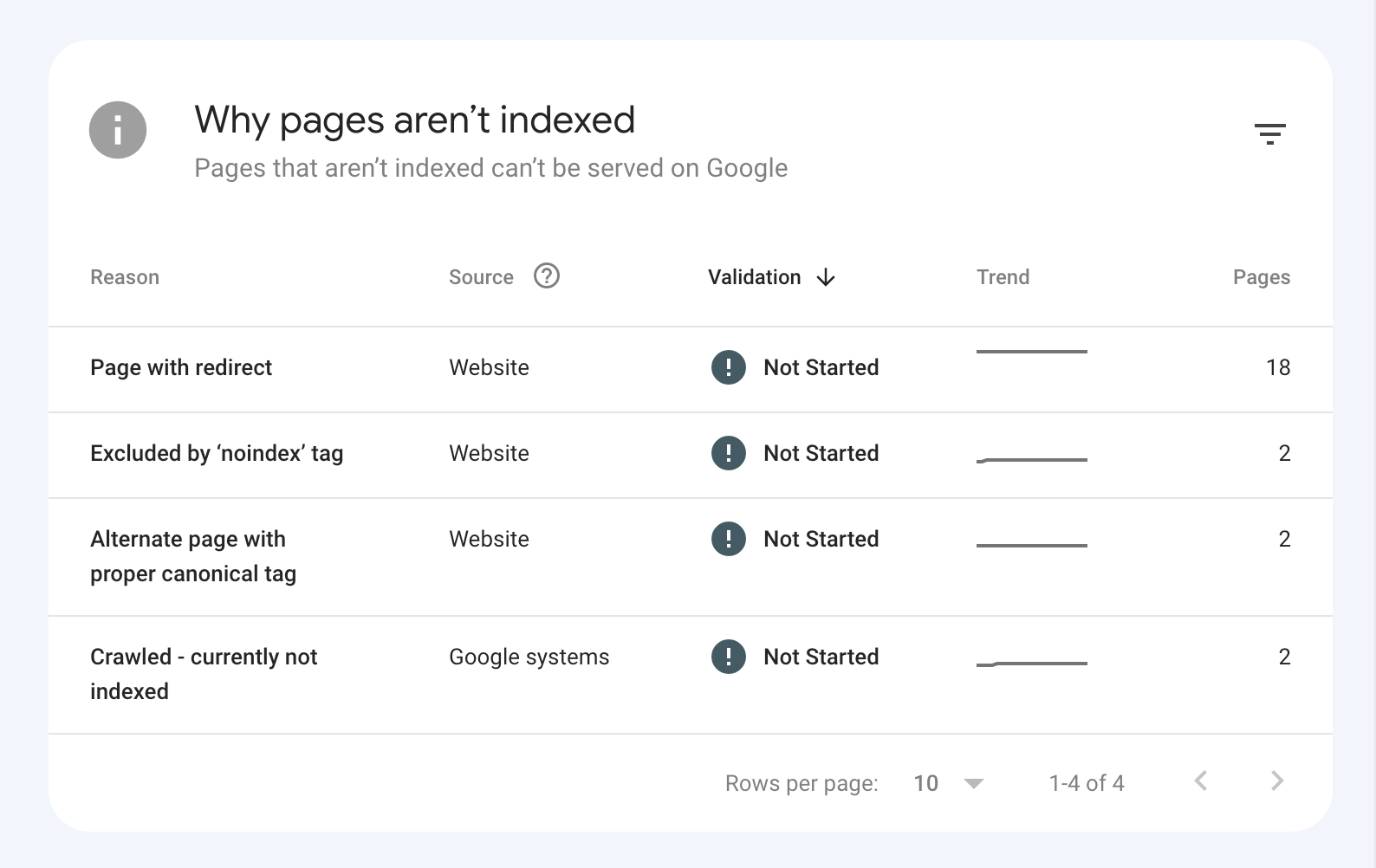1376x868 pixels.
Task: Click the info icon beside the title
Action: (x=118, y=130)
